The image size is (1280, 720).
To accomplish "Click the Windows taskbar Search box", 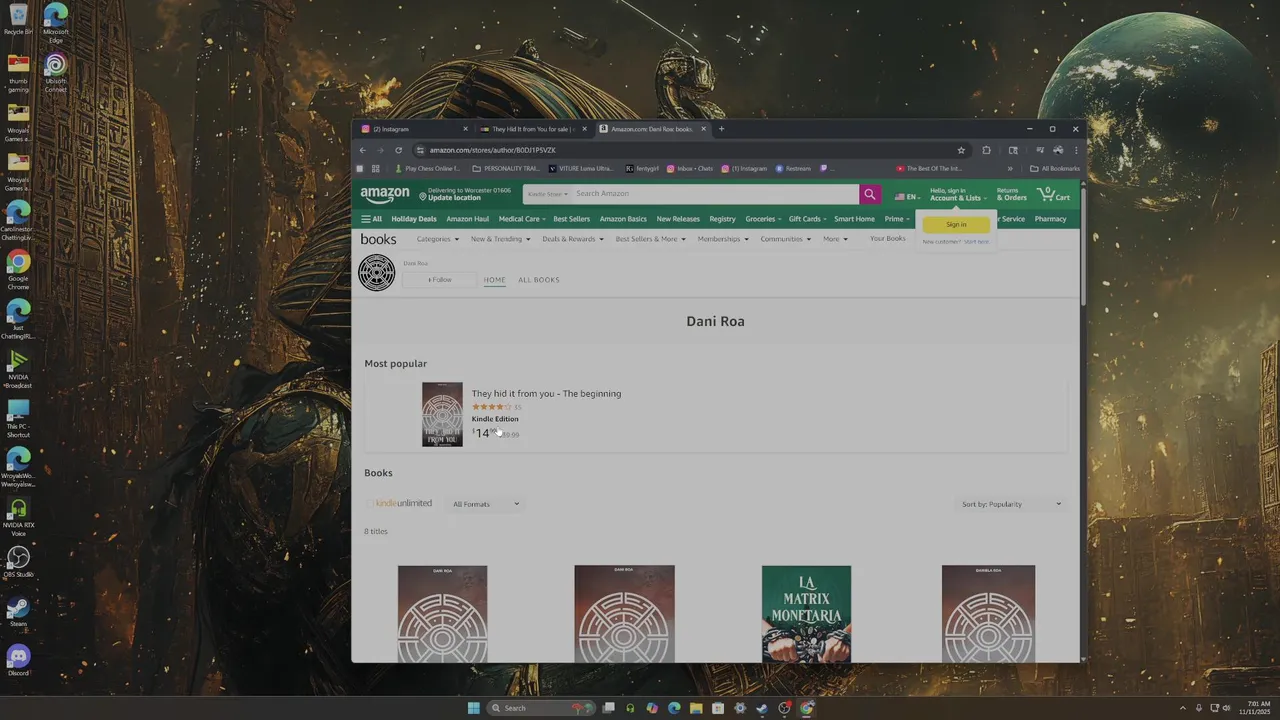I will point(541,708).
